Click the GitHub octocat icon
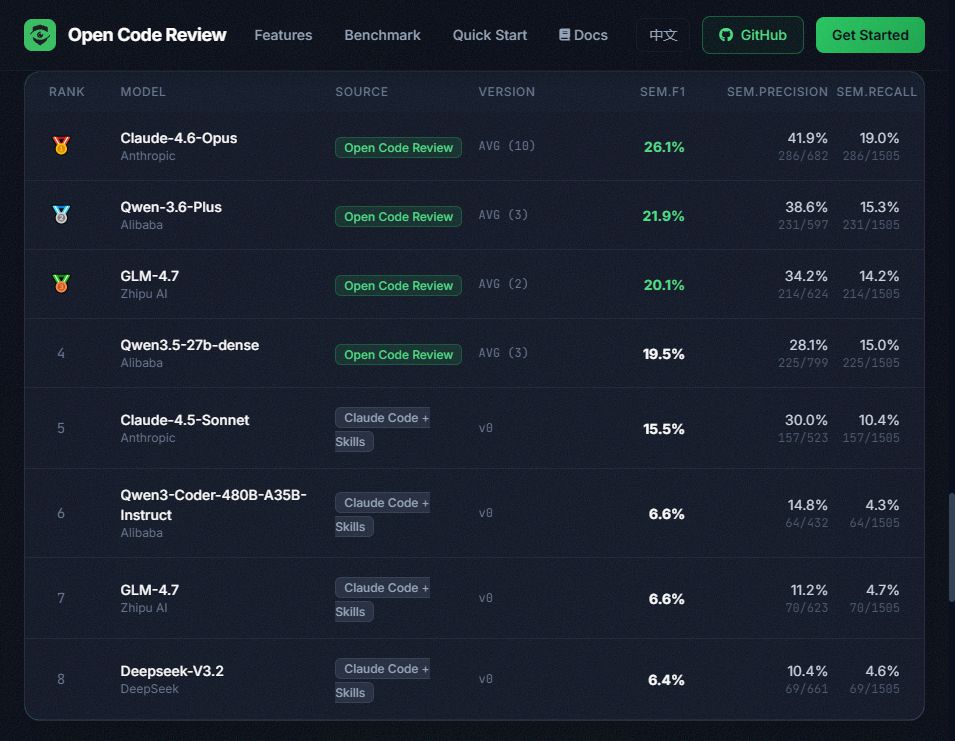The height and width of the screenshot is (741, 955). coord(725,35)
